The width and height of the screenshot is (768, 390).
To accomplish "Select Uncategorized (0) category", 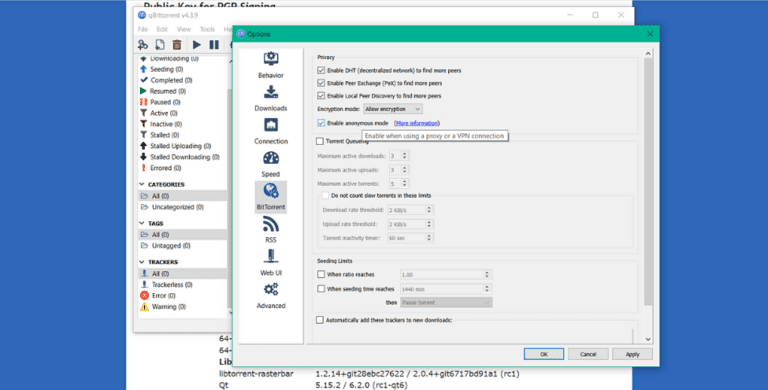I will [171, 207].
